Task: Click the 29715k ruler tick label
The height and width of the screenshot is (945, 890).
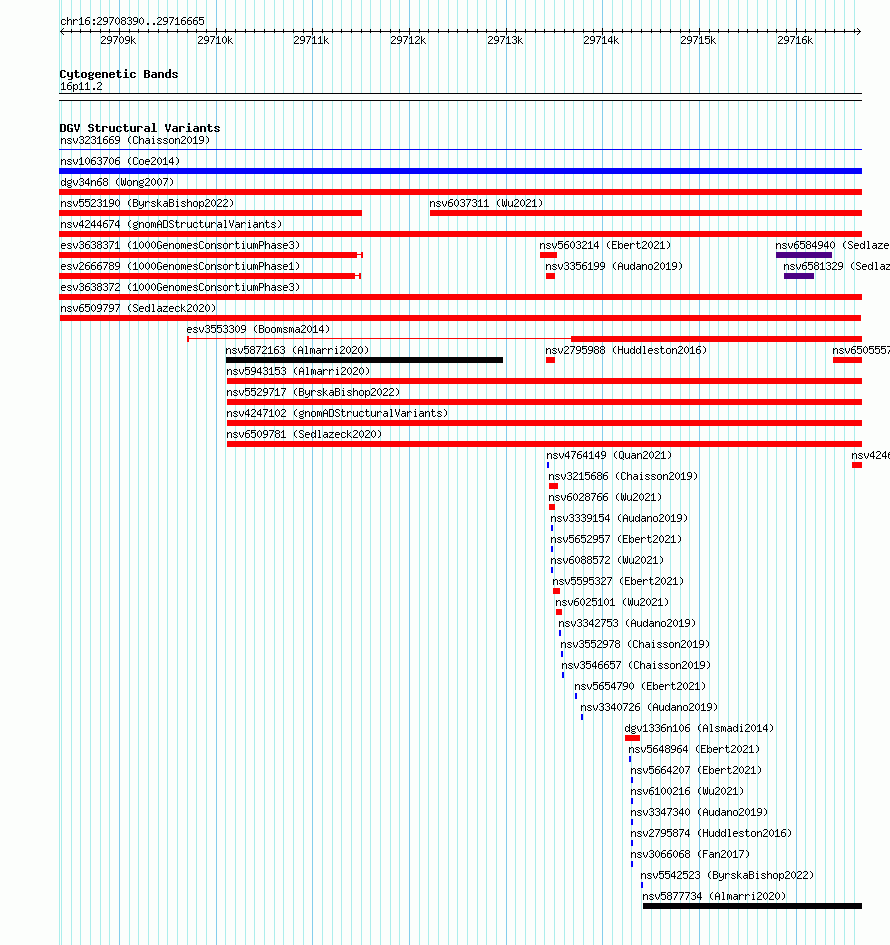Action: coord(698,40)
